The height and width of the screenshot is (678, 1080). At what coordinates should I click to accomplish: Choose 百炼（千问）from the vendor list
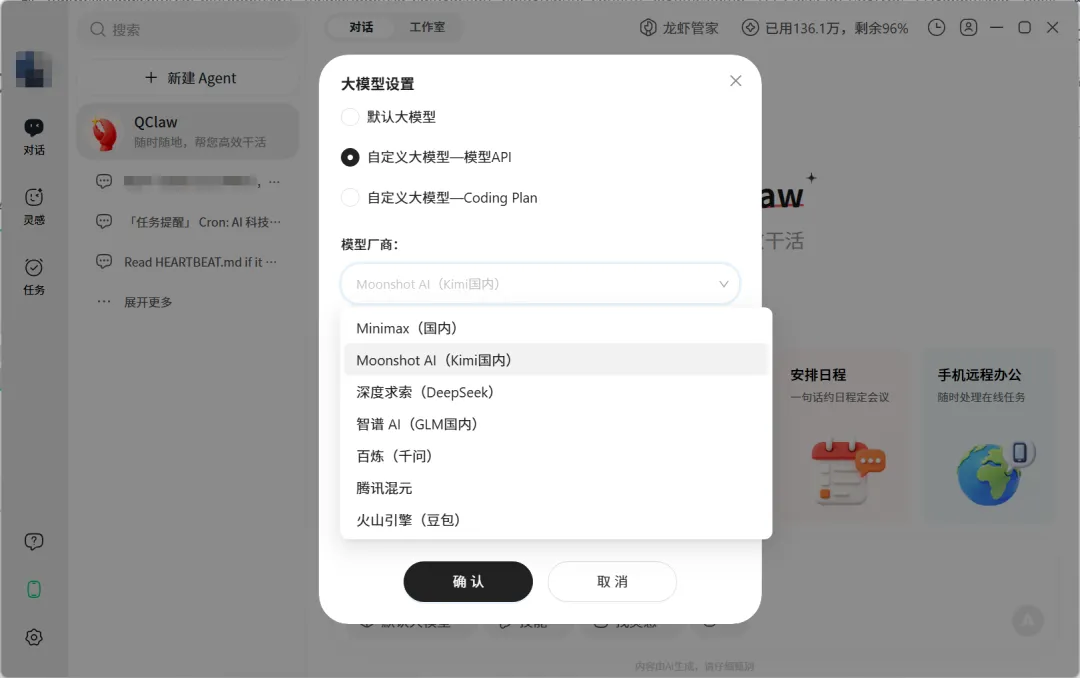pos(556,456)
